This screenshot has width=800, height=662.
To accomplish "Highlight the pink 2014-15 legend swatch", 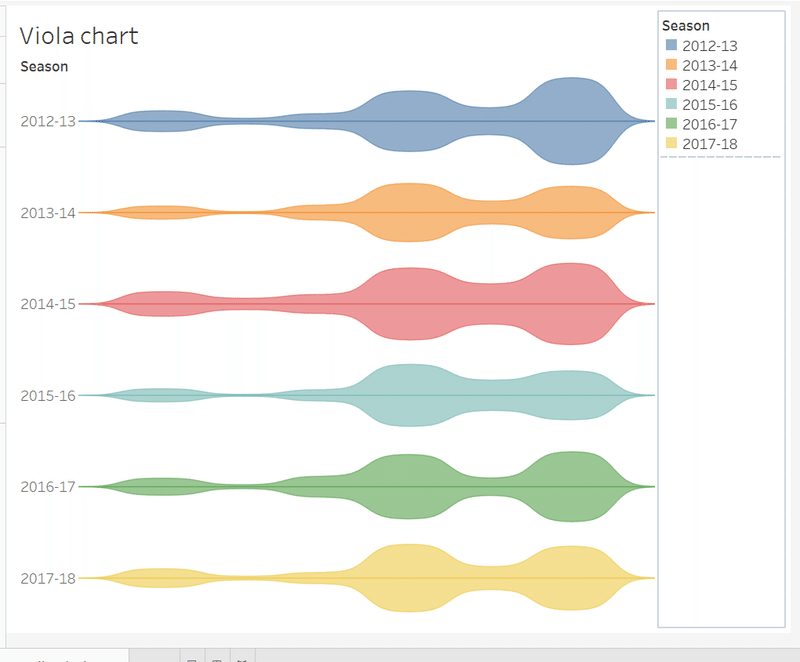I will 671,85.
